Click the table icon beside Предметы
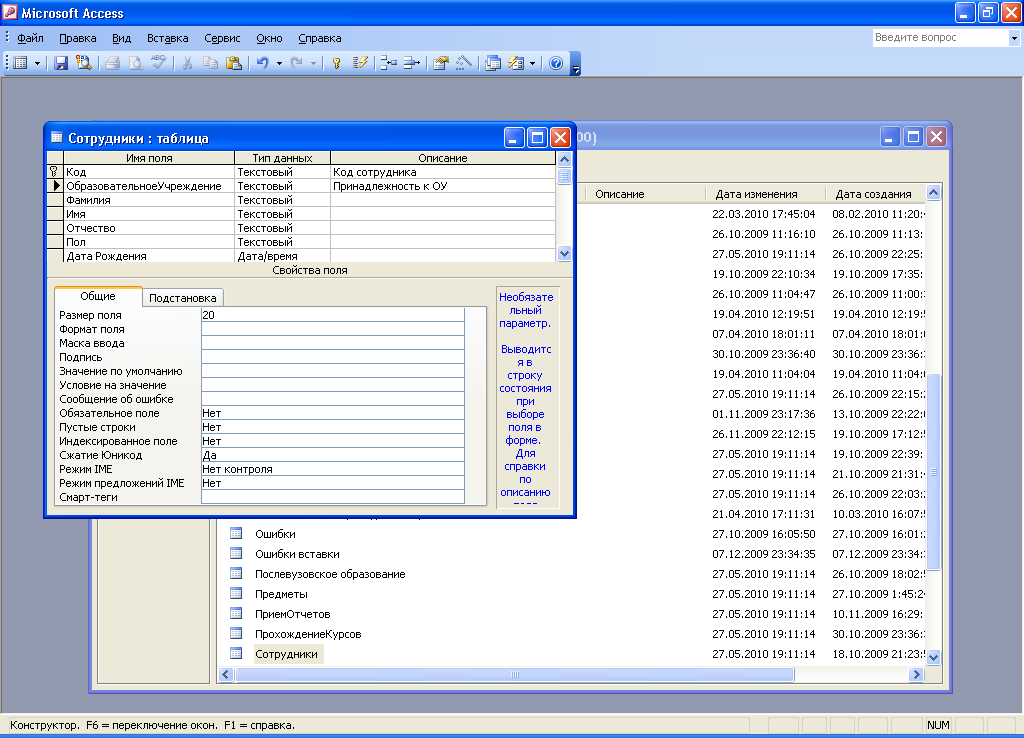Image resolution: width=1024 pixels, height=738 pixels. click(236, 594)
